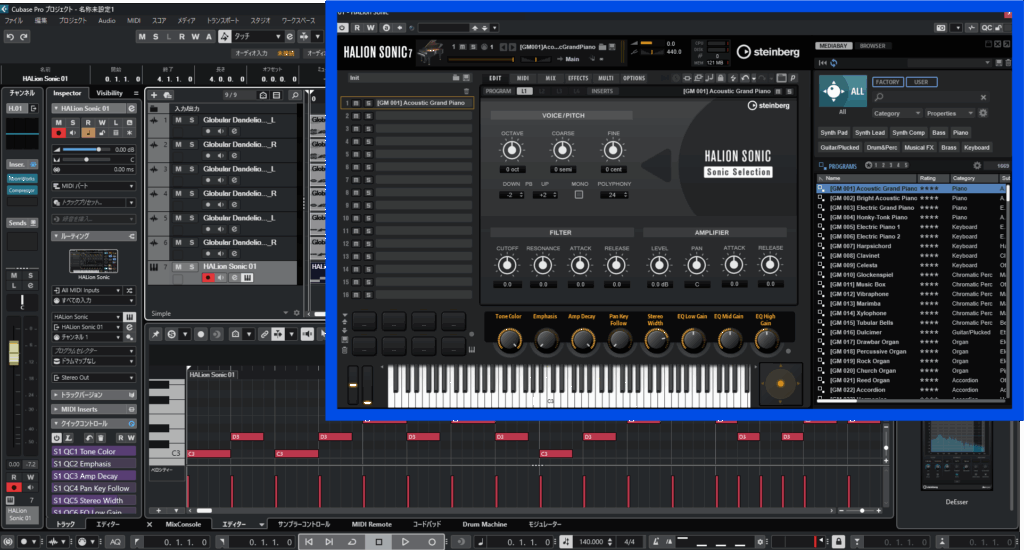Collapse the Quick Controls Inspector section
The image size is (1024, 550).
point(94,423)
